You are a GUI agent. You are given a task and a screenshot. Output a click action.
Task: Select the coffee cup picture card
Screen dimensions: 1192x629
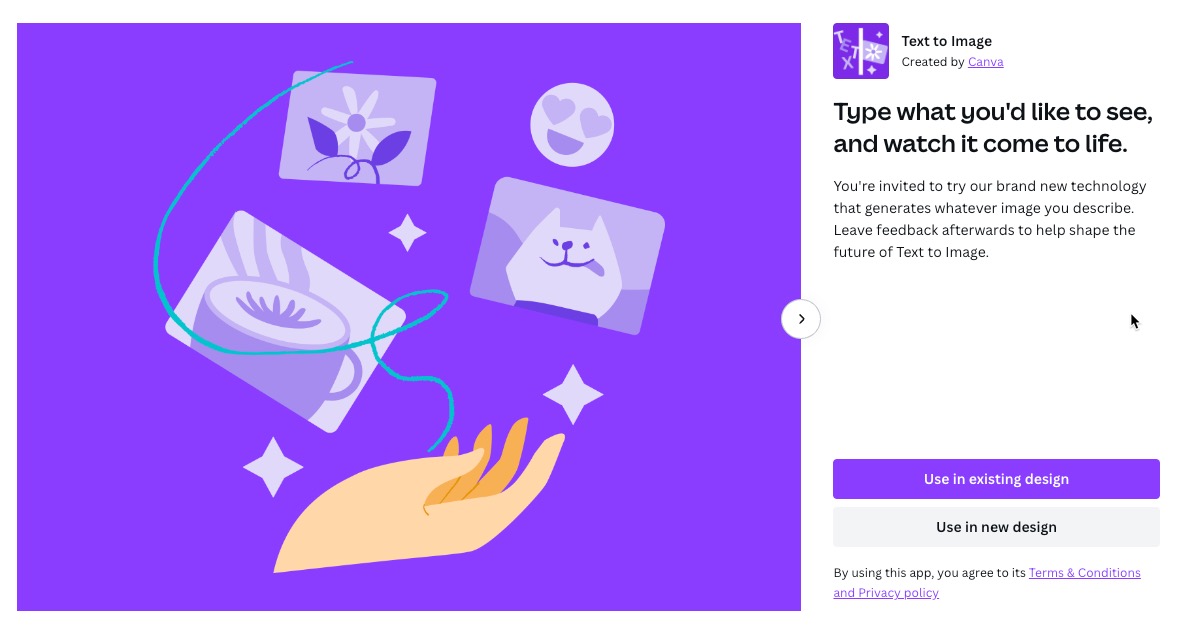click(286, 322)
